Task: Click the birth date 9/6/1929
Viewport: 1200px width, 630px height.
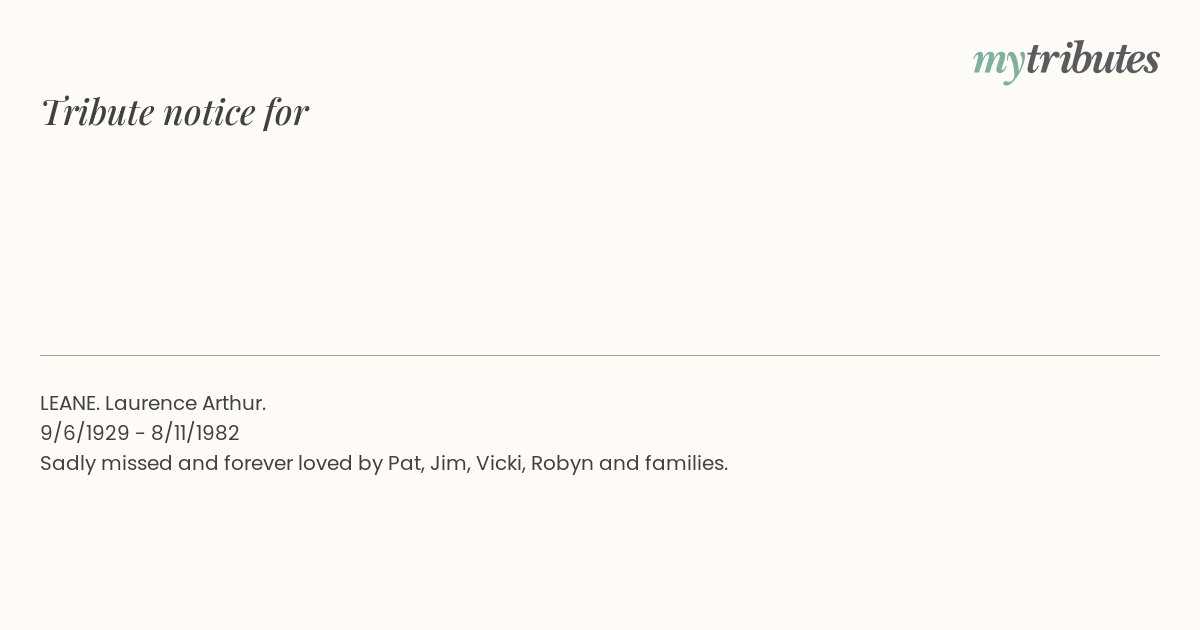Action: tap(85, 433)
